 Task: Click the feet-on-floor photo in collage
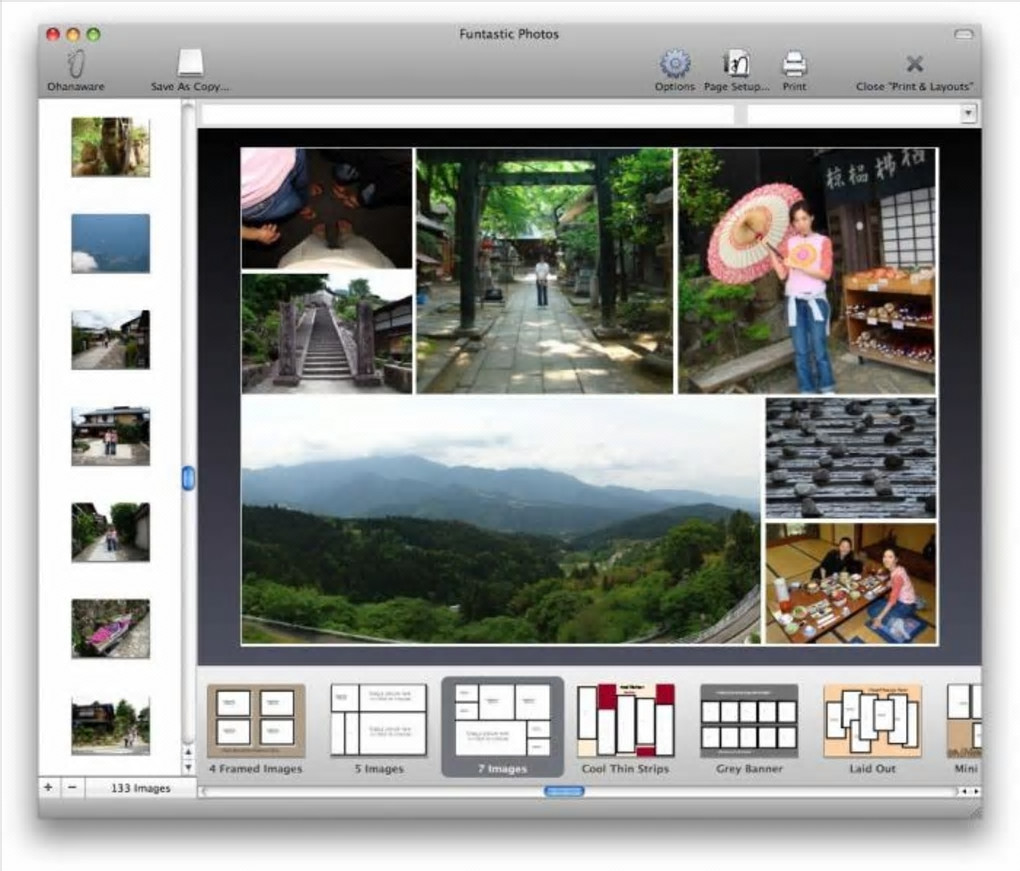pos(327,208)
